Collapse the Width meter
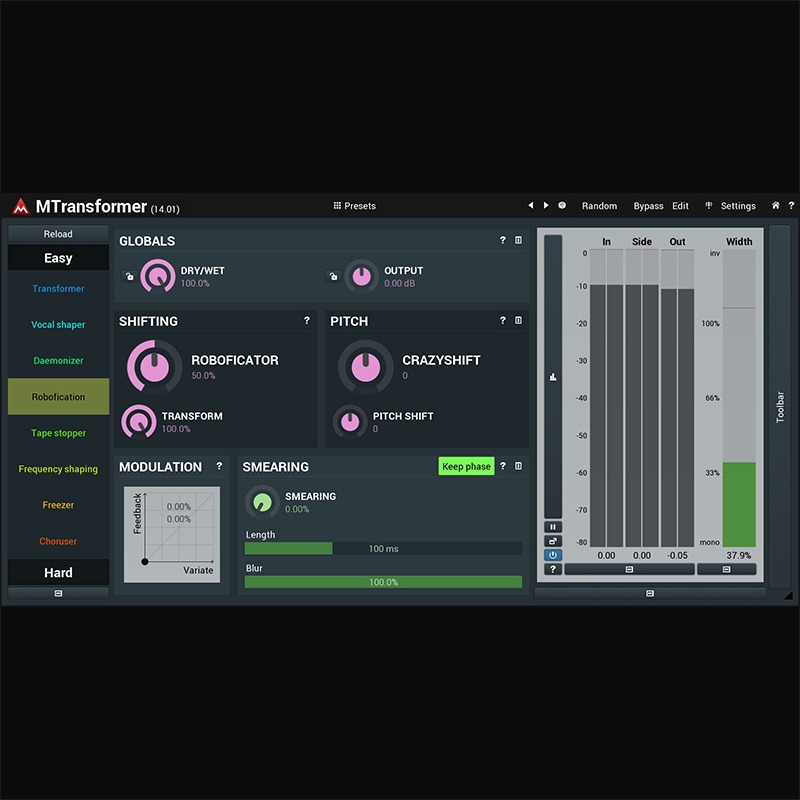This screenshot has height=800, width=800. click(727, 569)
